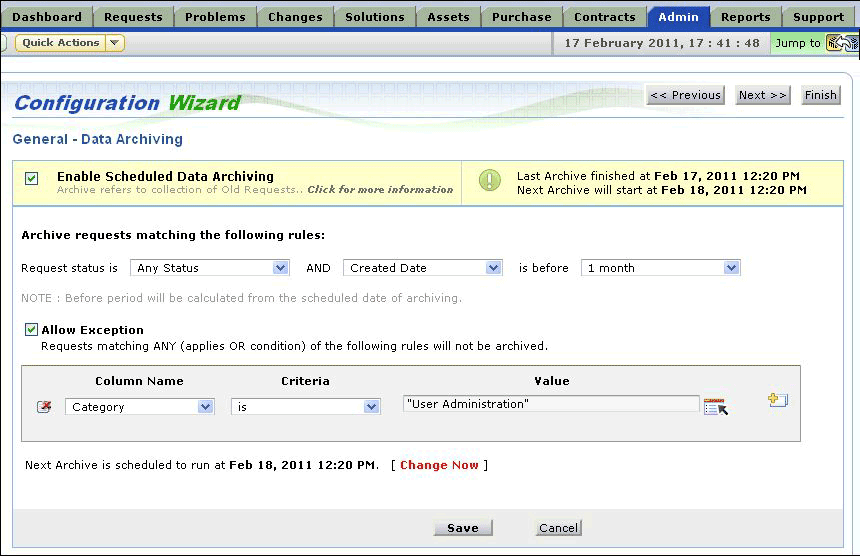Click the << Previous wizard button
The image size is (860, 556).
[x=685, y=95]
